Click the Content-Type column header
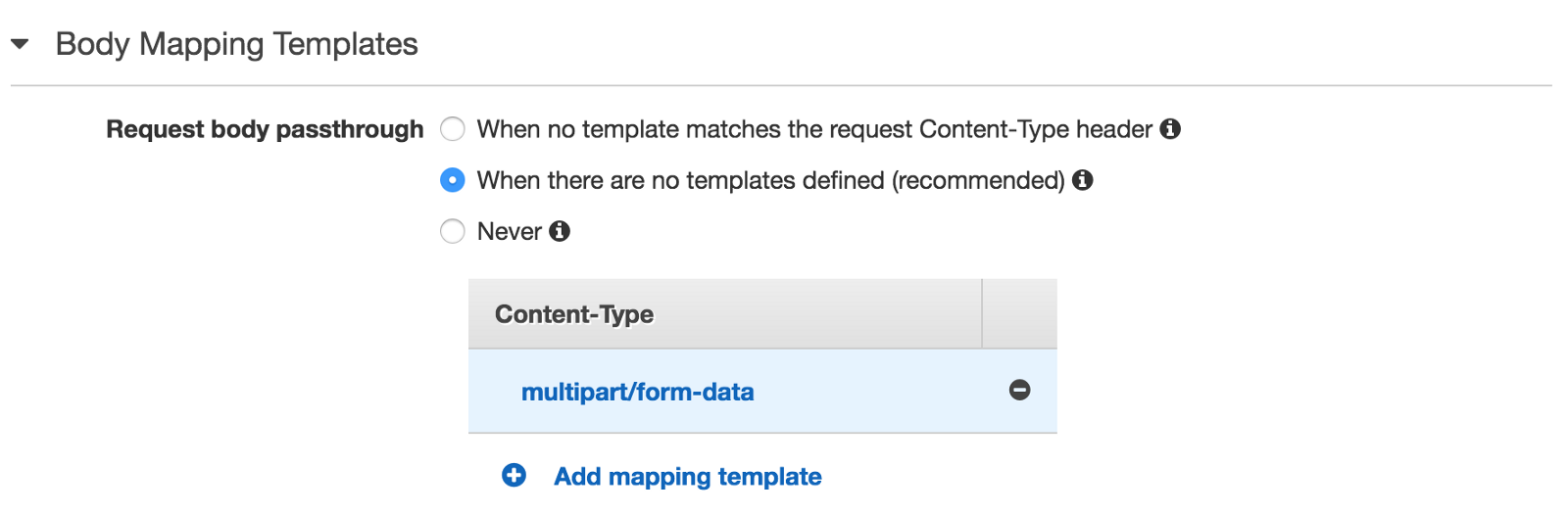The image size is (1568, 515). coord(574,314)
